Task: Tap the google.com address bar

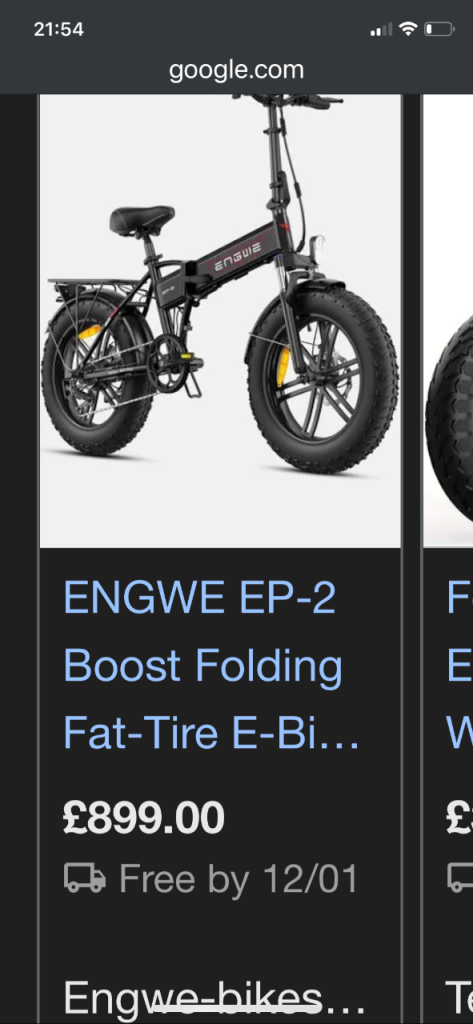Action: pyautogui.click(x=236, y=70)
